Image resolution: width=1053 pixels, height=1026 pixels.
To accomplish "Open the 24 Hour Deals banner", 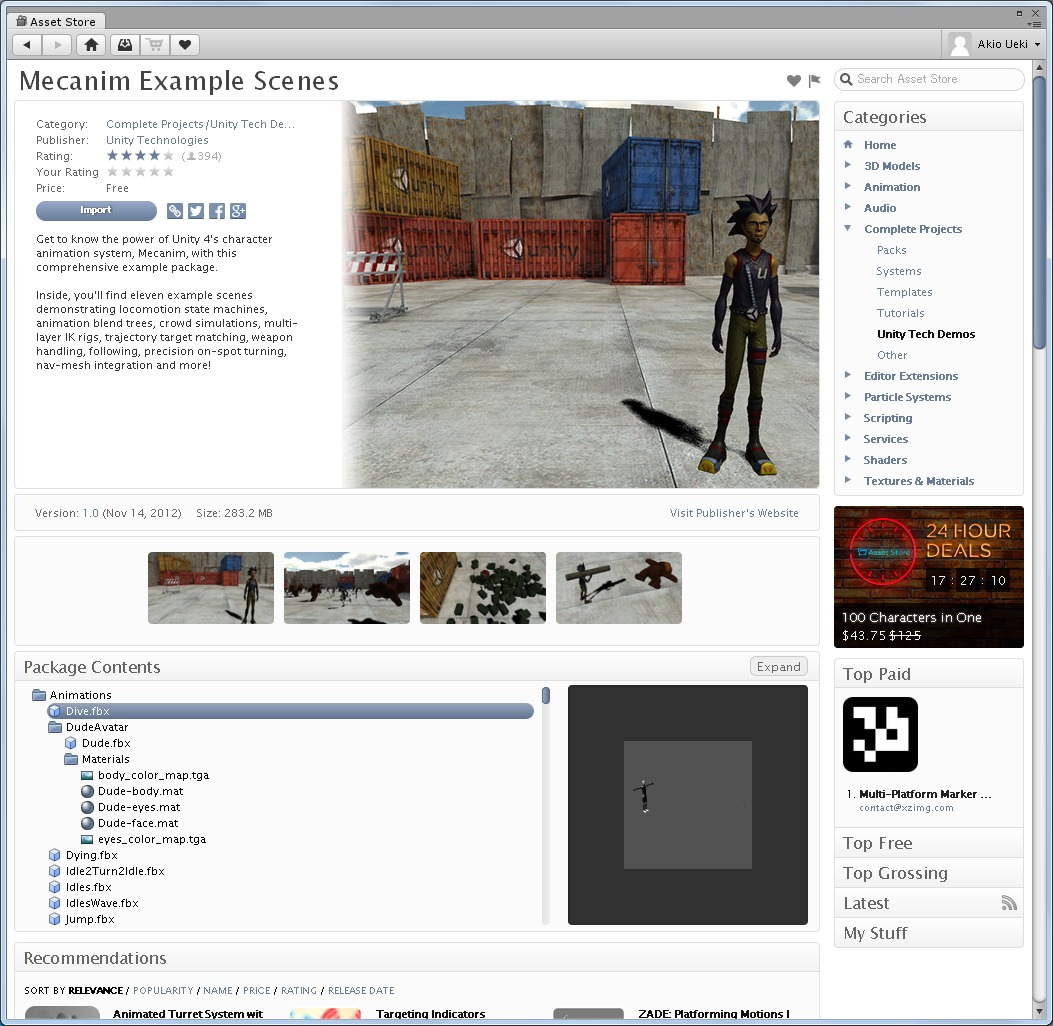I will click(929, 577).
